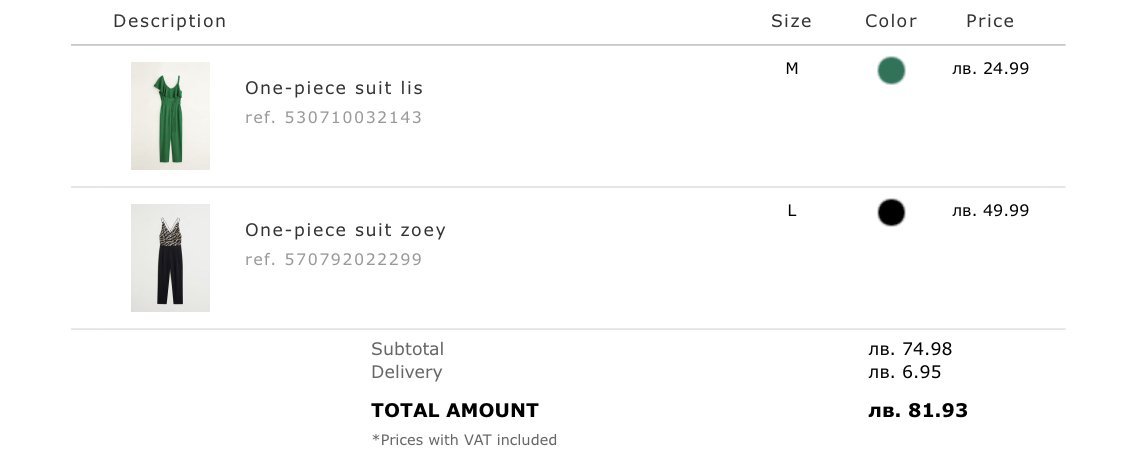
Task: Click the Delivery cost лв. 6.95
Action: click(x=905, y=372)
